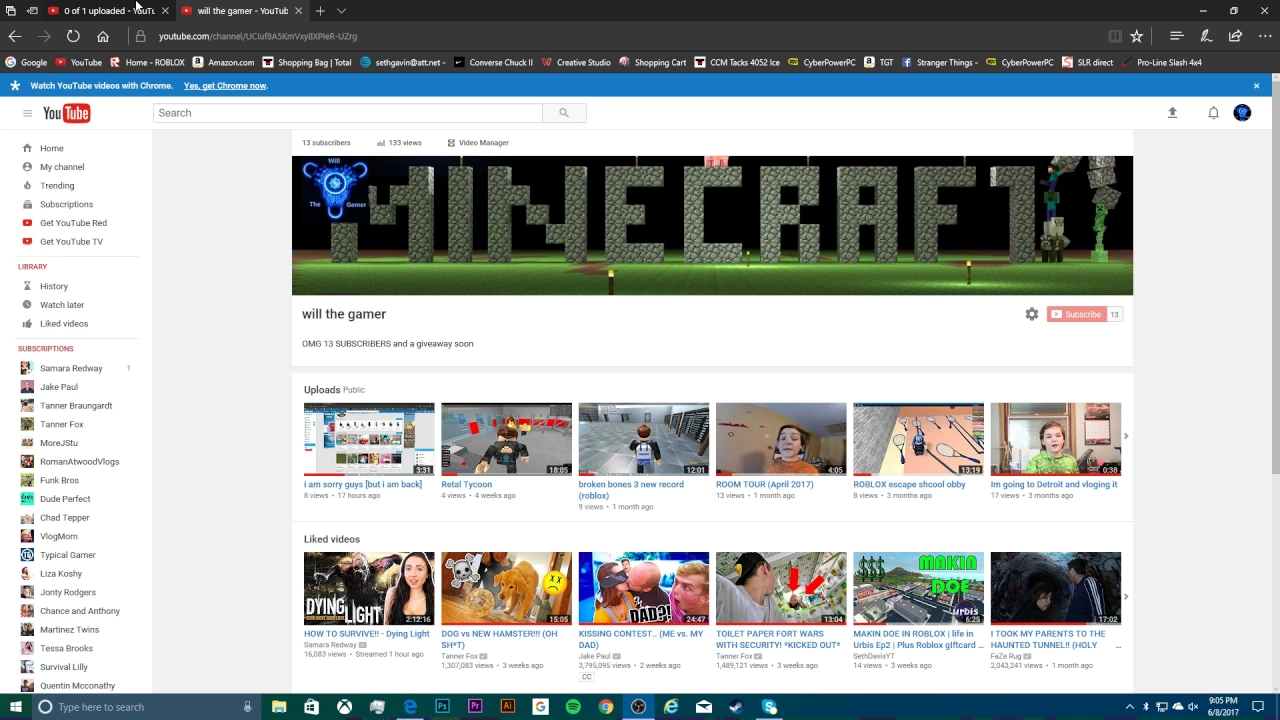Open the YouTube hamburger guide menu
The width and height of the screenshot is (1280, 720).
click(x=27, y=113)
